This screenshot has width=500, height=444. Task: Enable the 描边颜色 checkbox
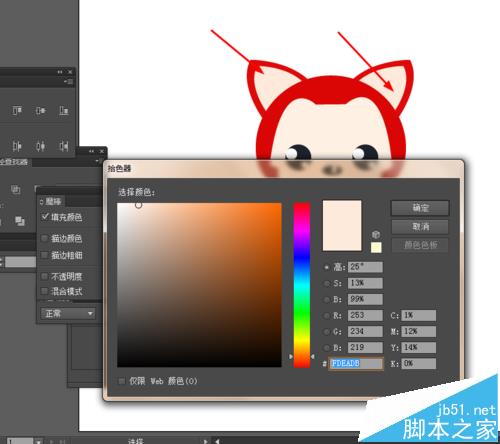pyautogui.click(x=44, y=238)
